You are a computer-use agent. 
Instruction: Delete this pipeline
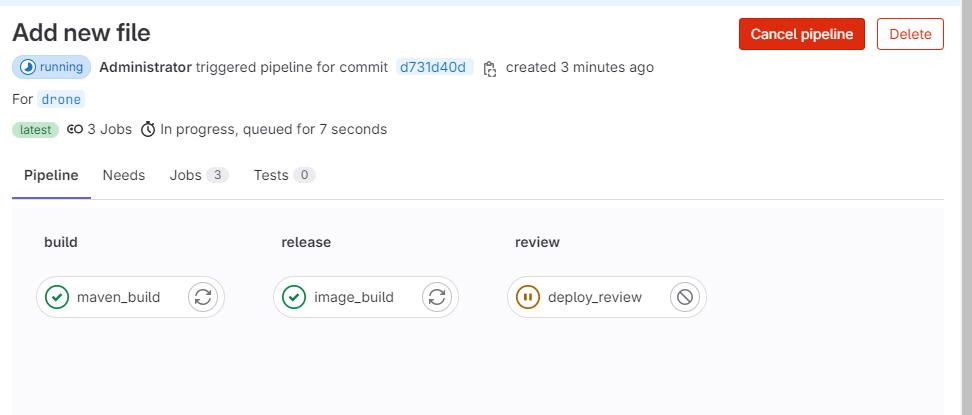pos(910,34)
